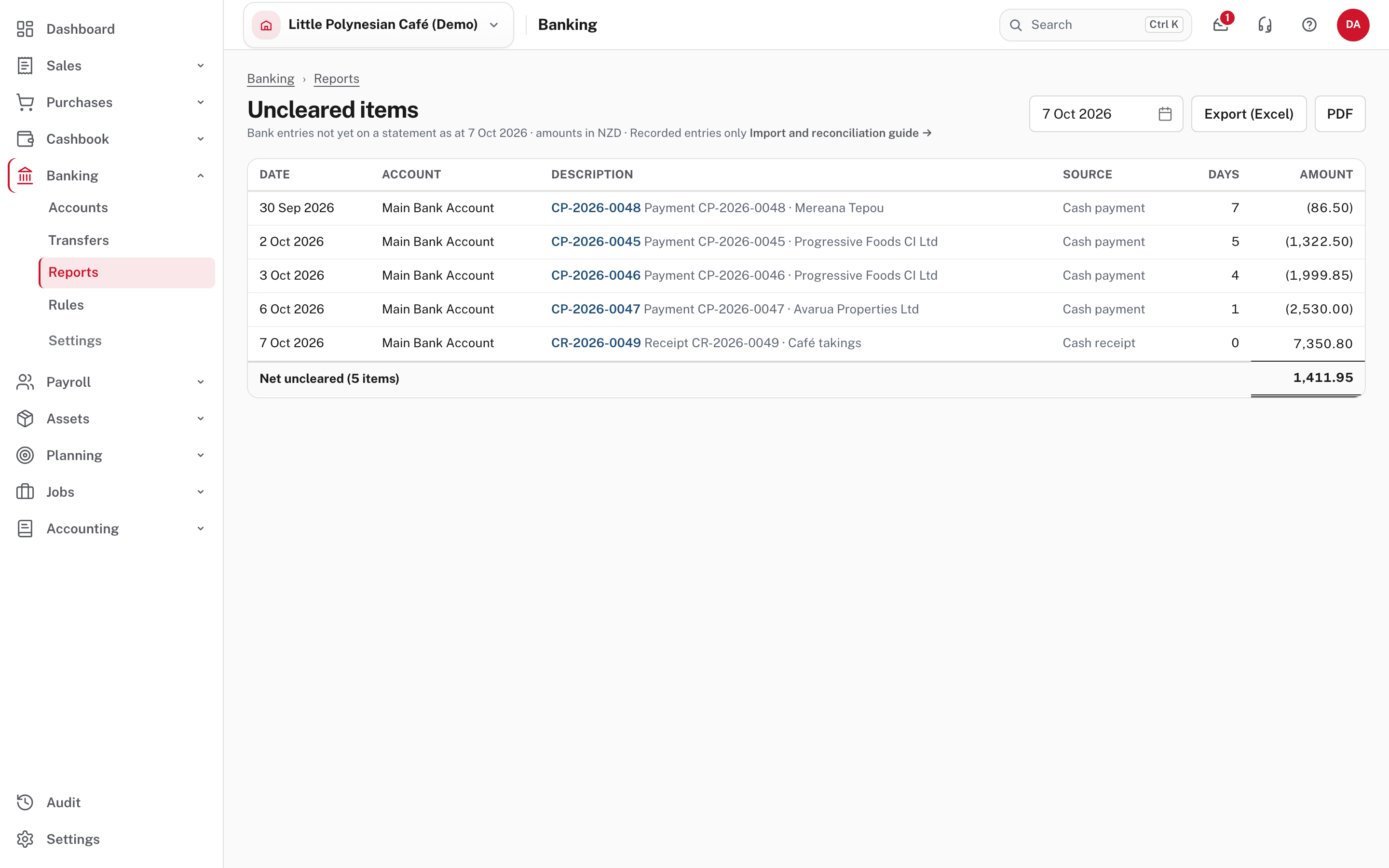This screenshot has width=1389, height=868.
Task: Click the Sales receipt icon
Action: pyautogui.click(x=25, y=66)
